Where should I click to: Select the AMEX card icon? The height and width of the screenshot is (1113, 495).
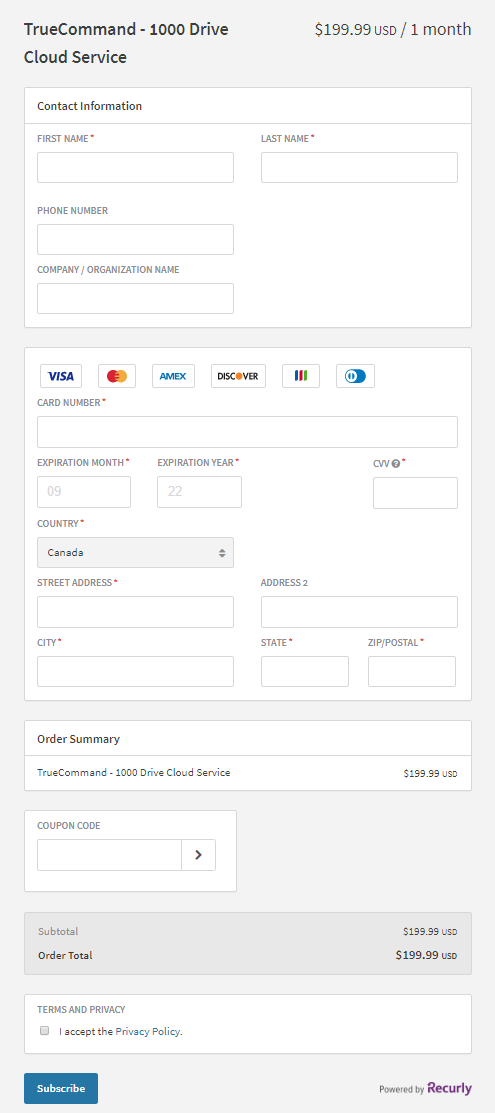[x=173, y=376]
